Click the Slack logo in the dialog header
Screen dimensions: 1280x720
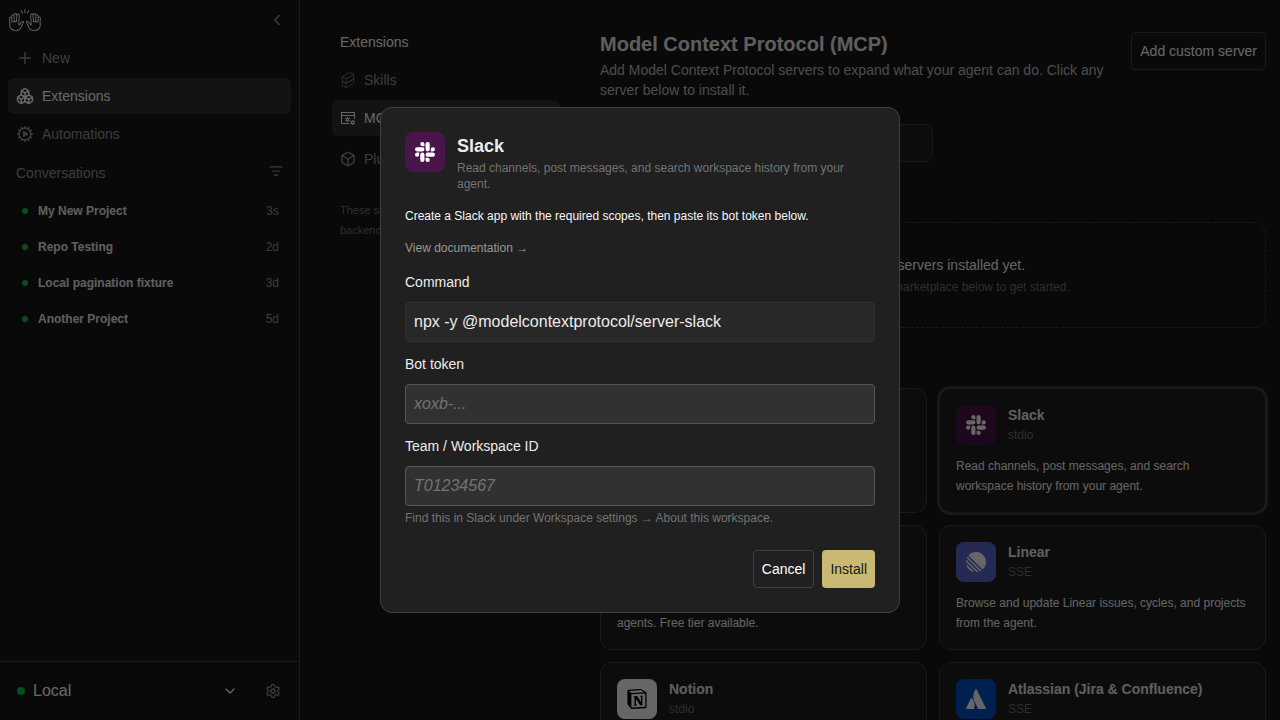425,152
